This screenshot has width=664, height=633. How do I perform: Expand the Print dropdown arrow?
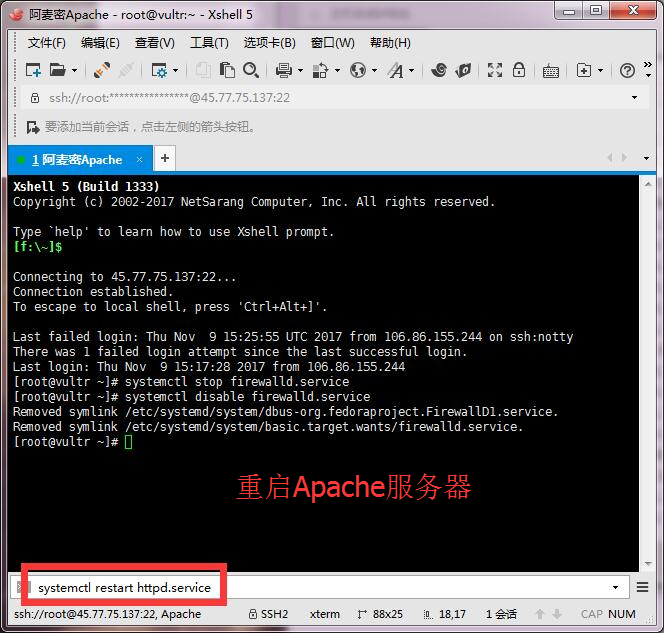[x=300, y=70]
